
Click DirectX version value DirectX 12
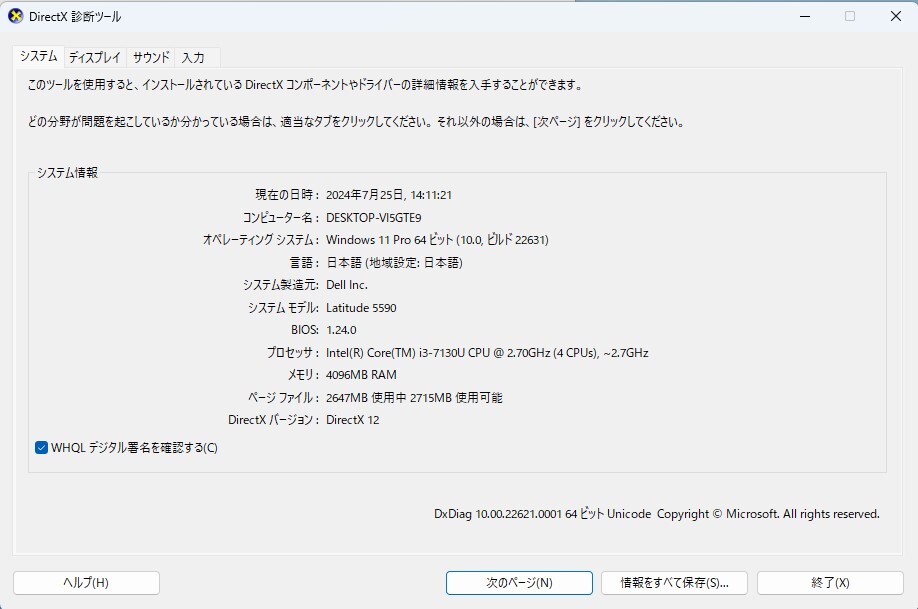352,420
